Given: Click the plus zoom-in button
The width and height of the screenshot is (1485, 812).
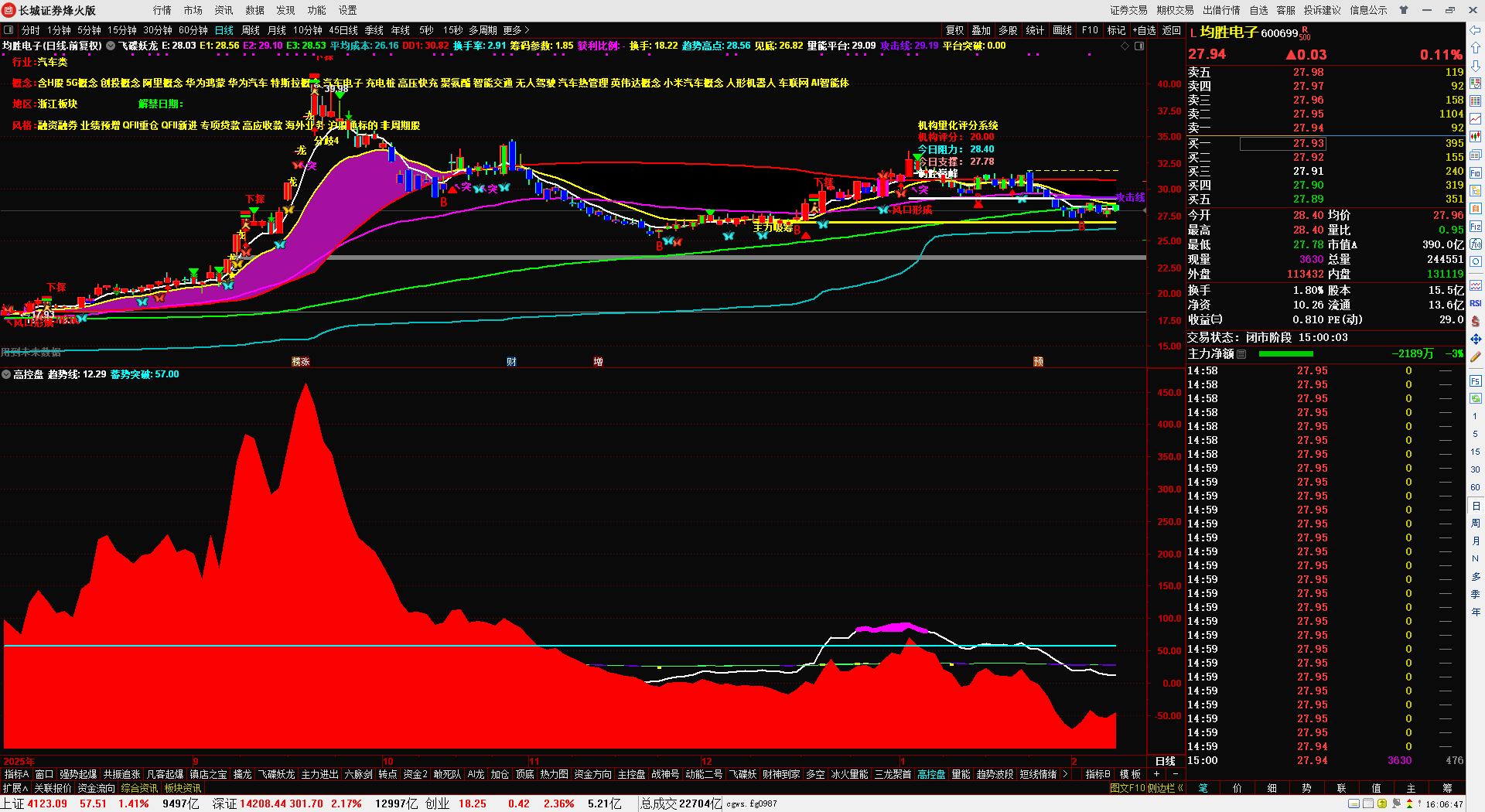Looking at the screenshot, I should [1156, 774].
